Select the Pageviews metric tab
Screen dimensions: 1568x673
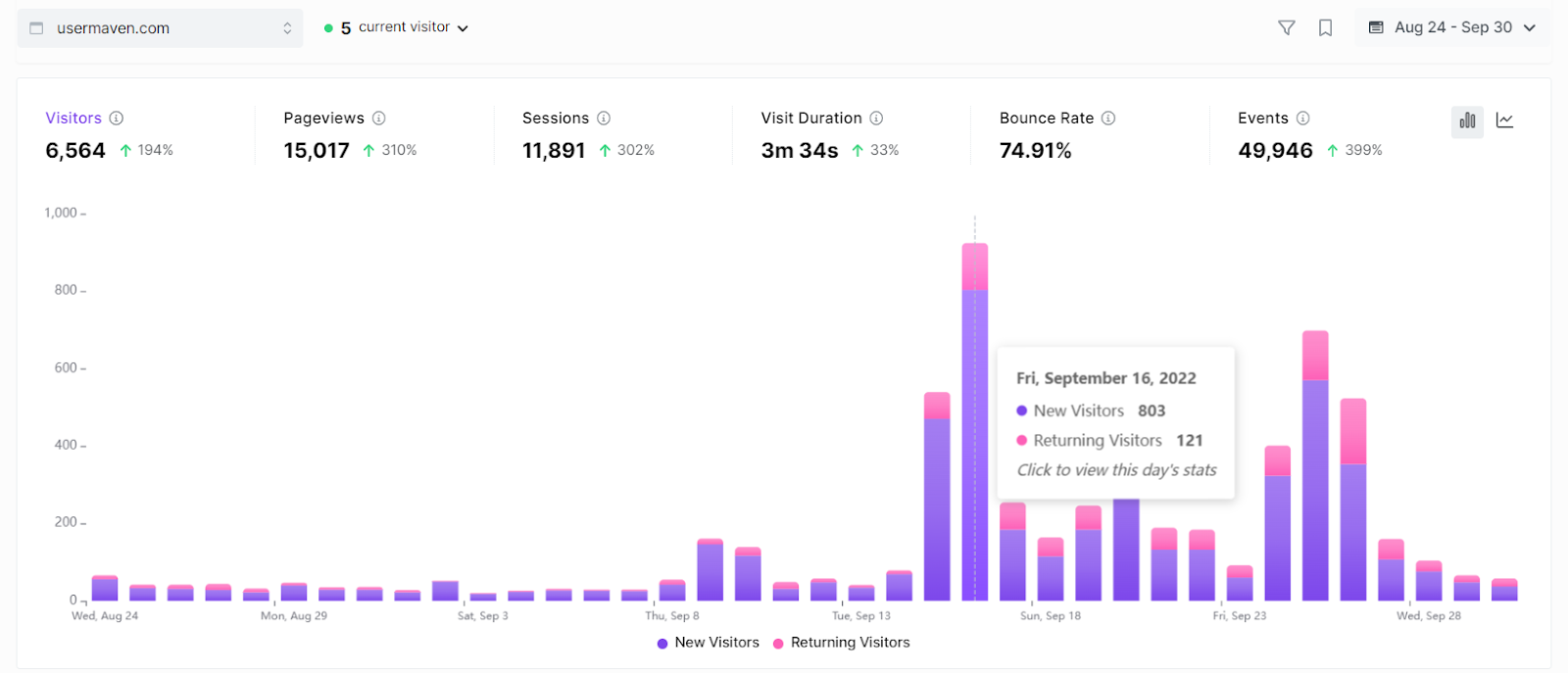coord(323,119)
